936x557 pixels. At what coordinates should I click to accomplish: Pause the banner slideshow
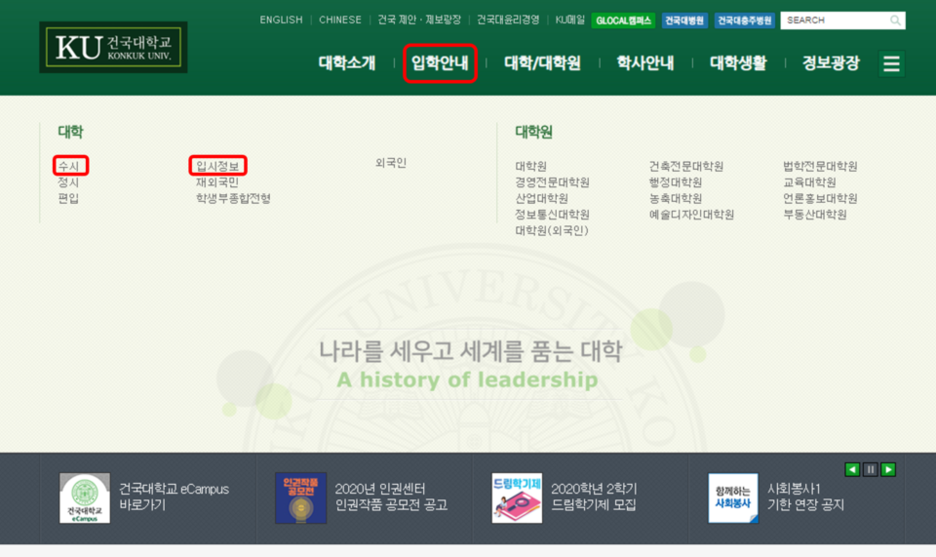[x=870, y=470]
